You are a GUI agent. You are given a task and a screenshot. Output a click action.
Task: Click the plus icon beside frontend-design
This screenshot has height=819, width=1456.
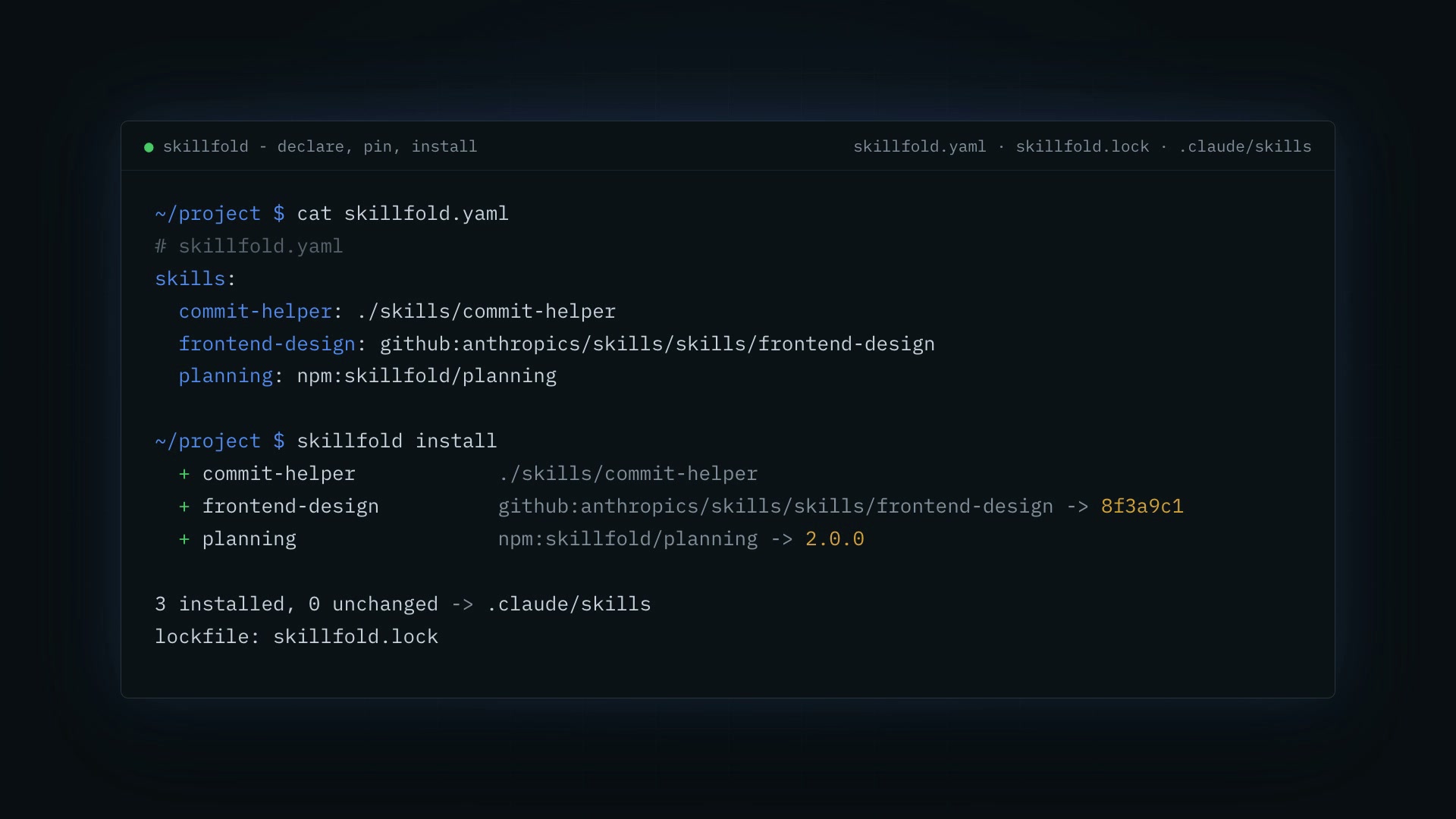pos(184,507)
